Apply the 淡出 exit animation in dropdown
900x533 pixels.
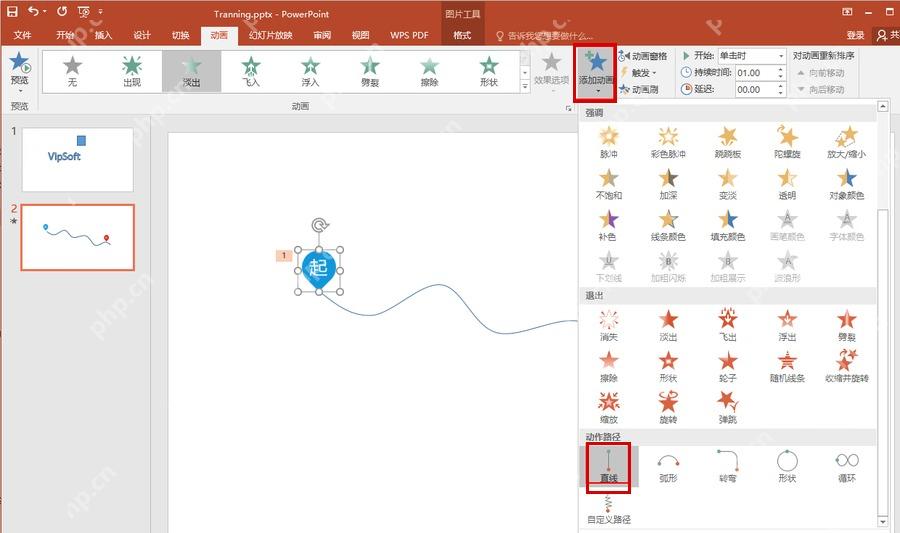pos(668,325)
